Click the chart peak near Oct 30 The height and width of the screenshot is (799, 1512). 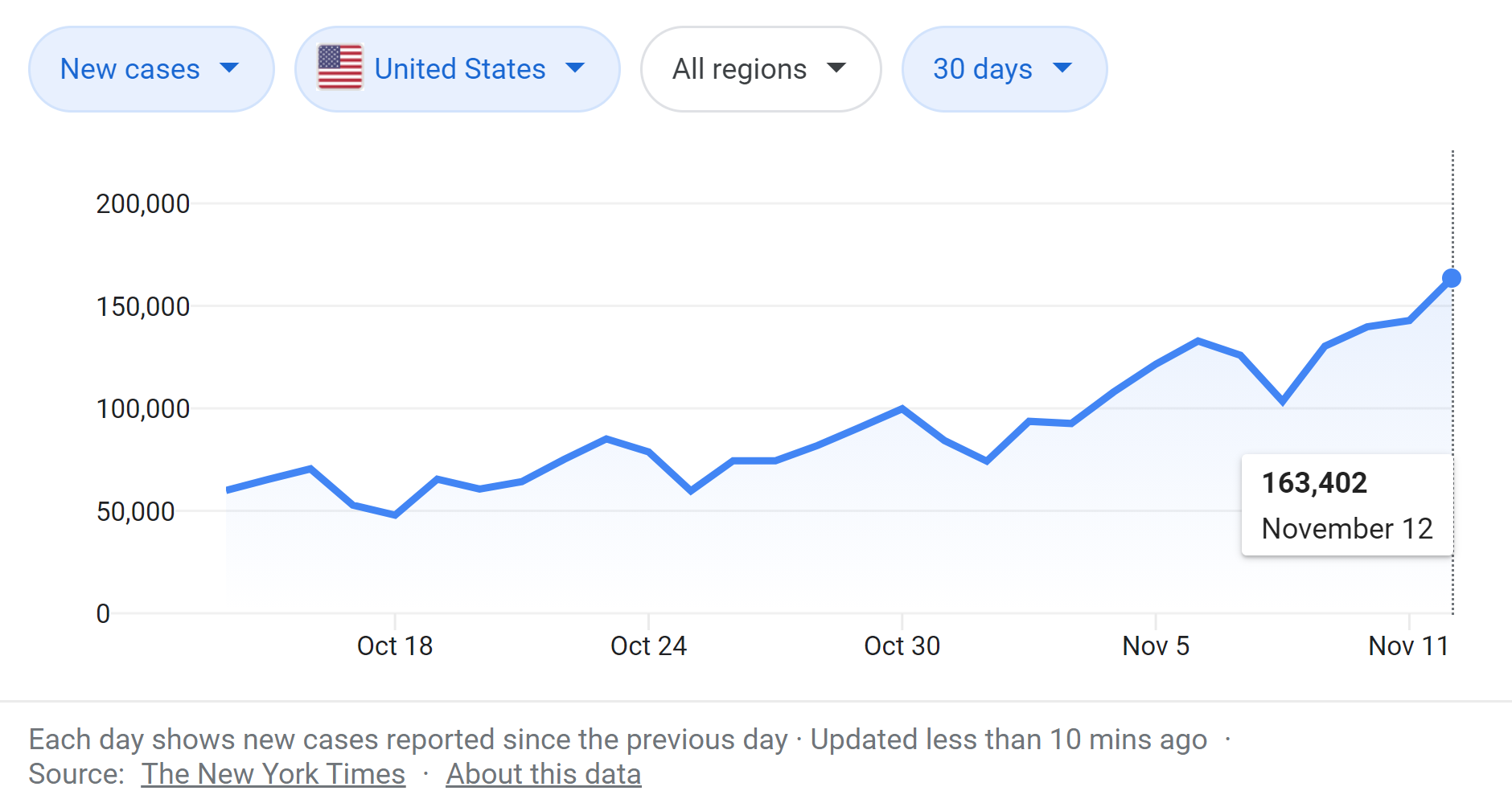pos(902,408)
